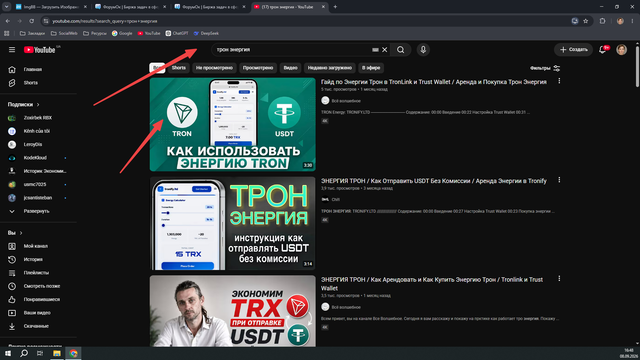Open the Windows Start menu
640x360 pixels.
coord(8,353)
